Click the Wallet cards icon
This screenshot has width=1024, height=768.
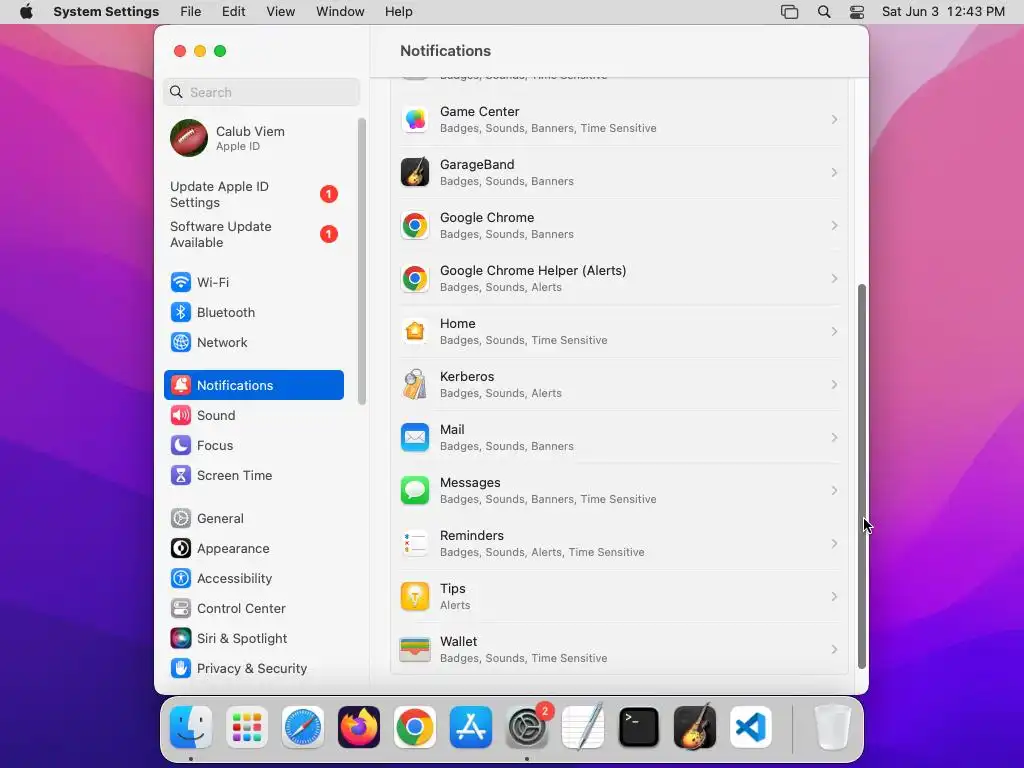coord(415,649)
